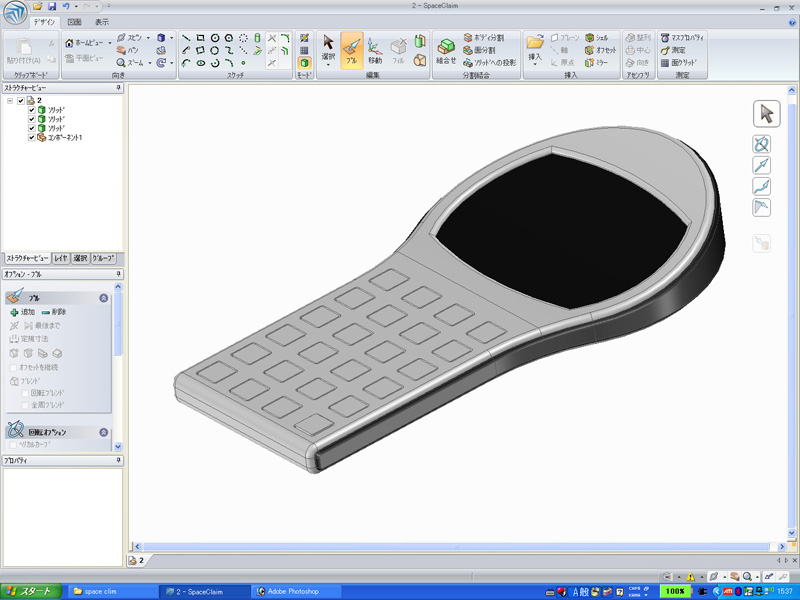Switch to the 表示 ribbon tab
Screen dimensions: 800x600
click(x=102, y=21)
